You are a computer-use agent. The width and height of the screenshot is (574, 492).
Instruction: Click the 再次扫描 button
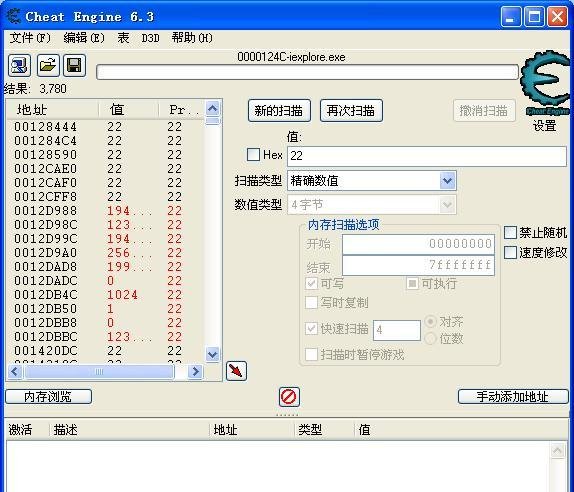coord(351,110)
